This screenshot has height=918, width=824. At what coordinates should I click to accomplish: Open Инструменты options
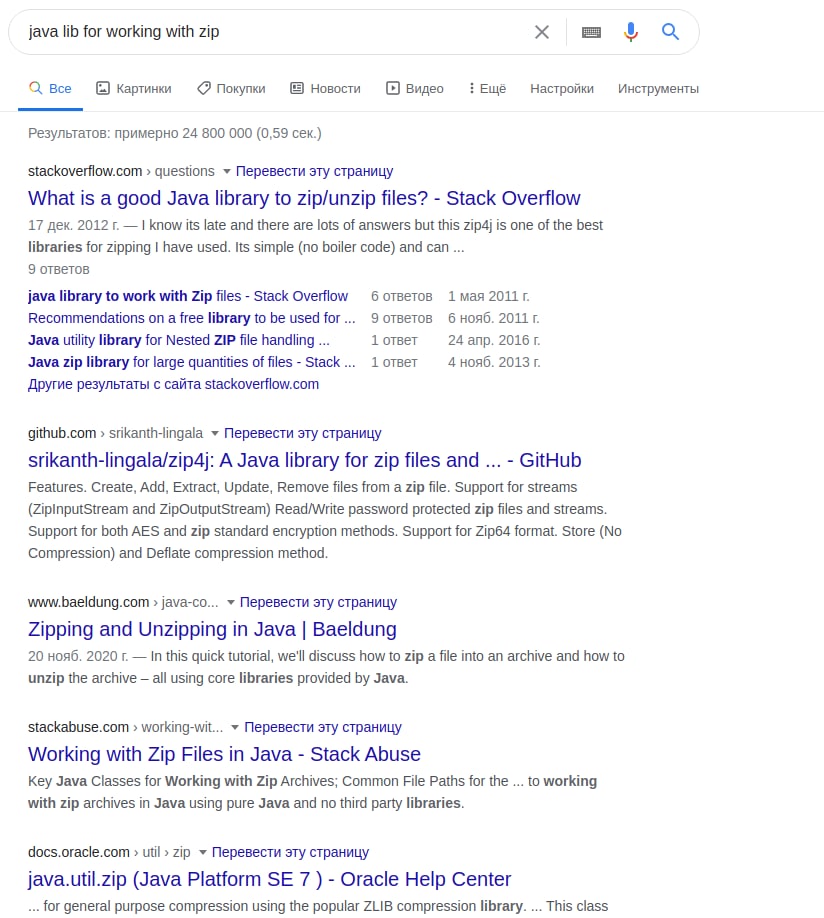(x=658, y=88)
